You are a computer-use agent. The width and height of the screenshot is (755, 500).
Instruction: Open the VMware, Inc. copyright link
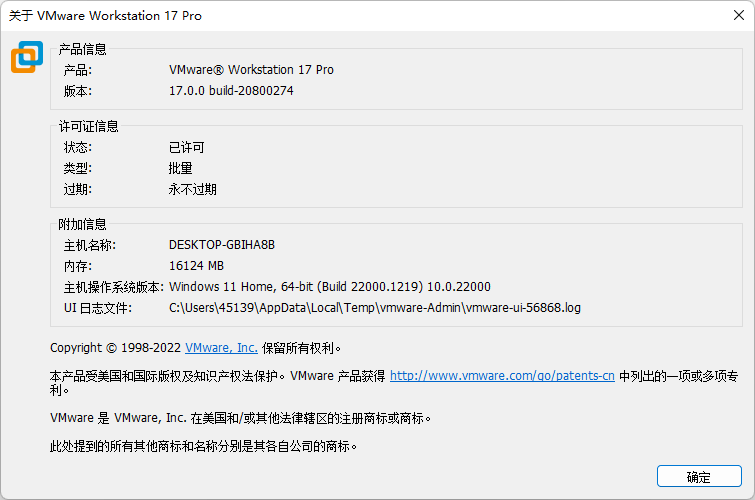point(221,348)
